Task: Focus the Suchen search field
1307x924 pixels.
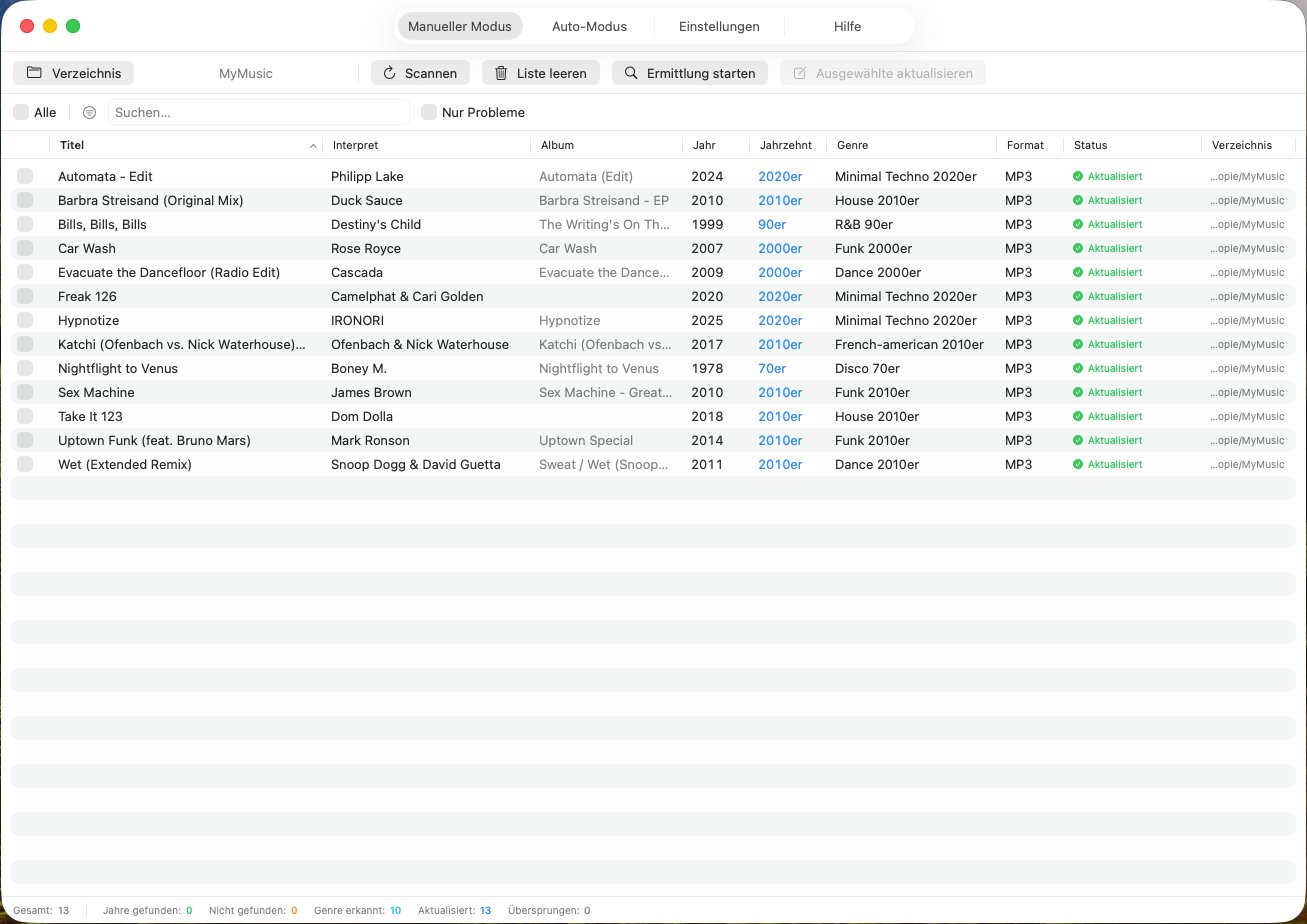Action: tap(259, 113)
